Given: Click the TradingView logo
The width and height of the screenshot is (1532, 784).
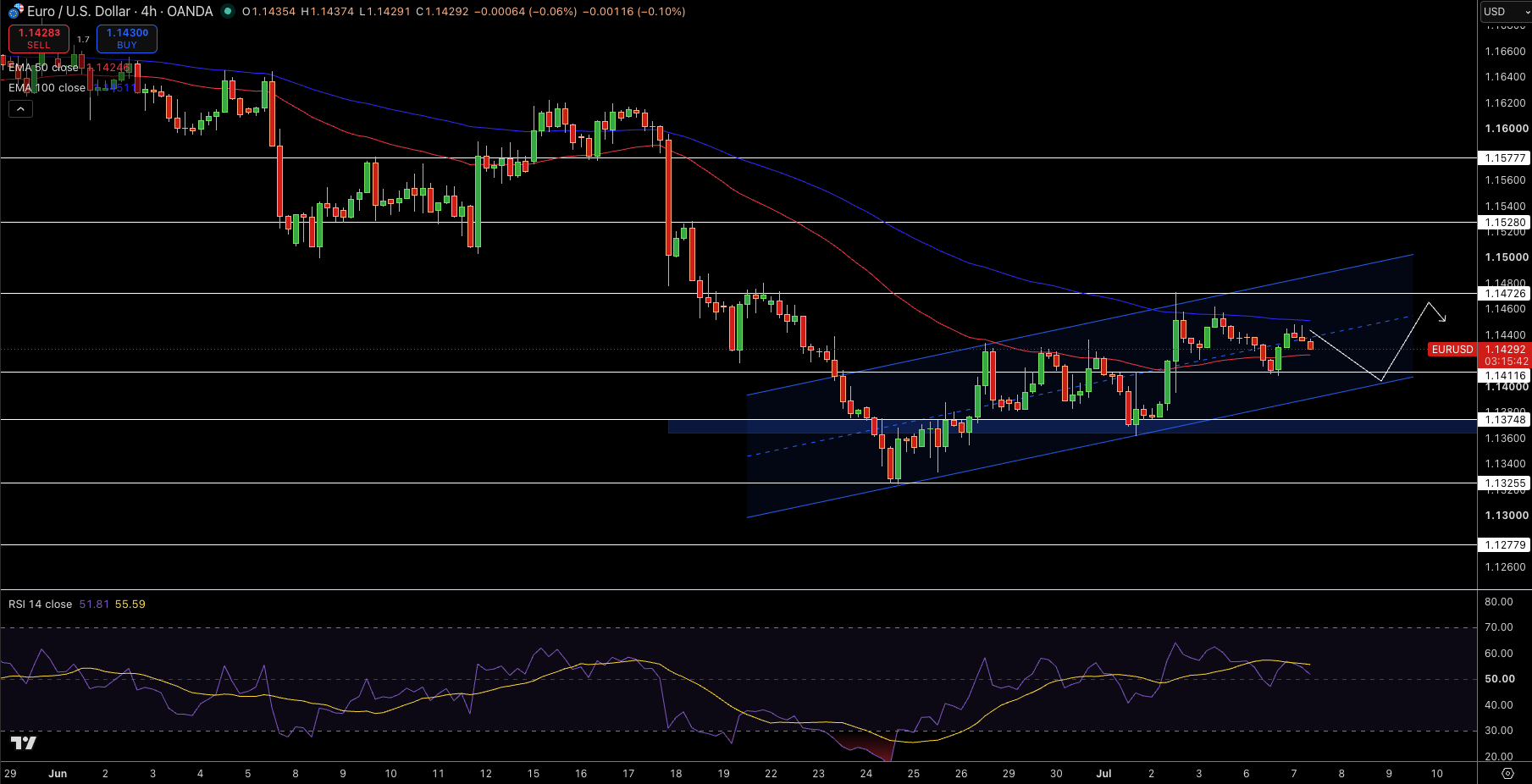Looking at the screenshot, I should pos(24,743).
